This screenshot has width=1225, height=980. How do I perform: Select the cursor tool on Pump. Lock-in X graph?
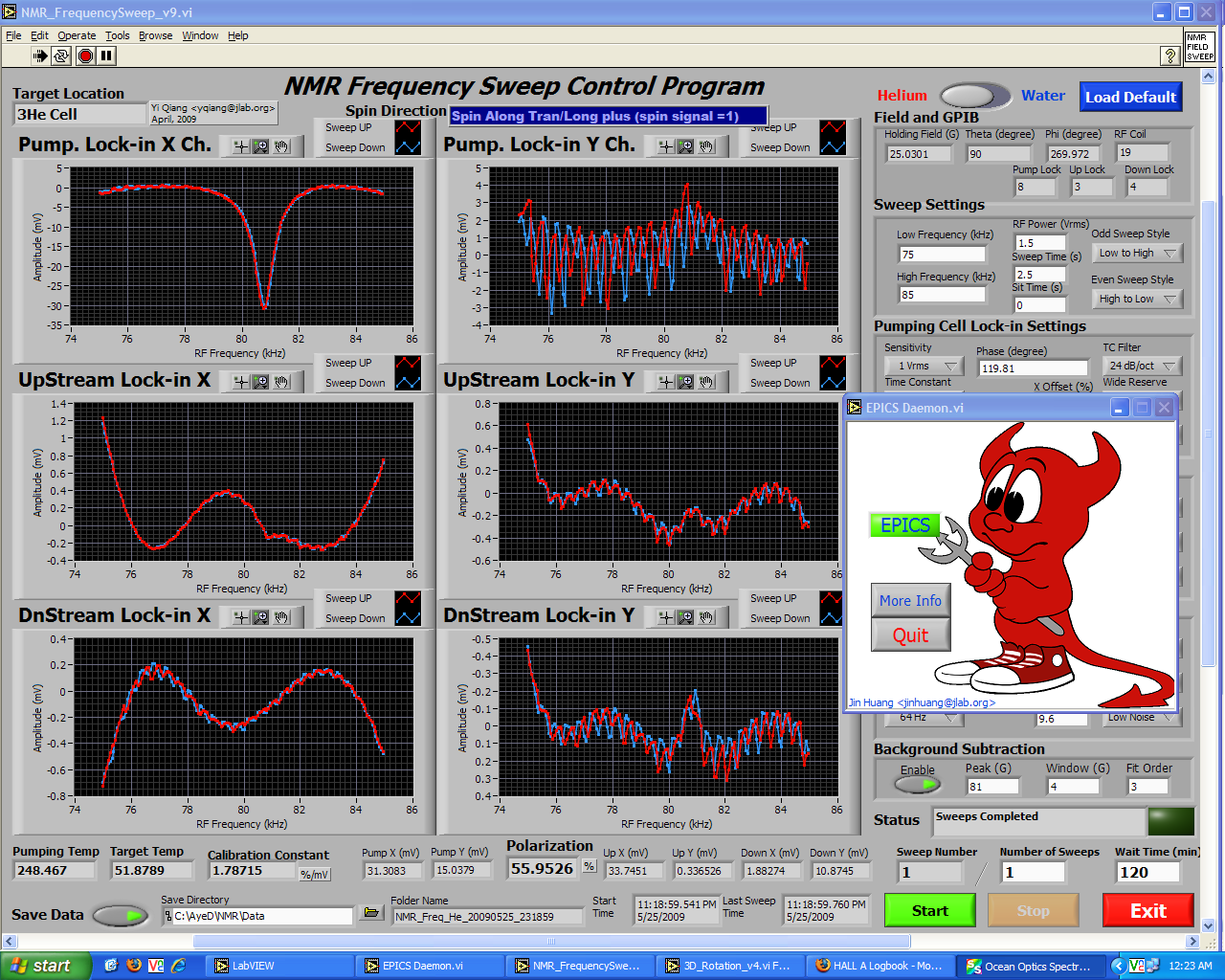(x=239, y=146)
